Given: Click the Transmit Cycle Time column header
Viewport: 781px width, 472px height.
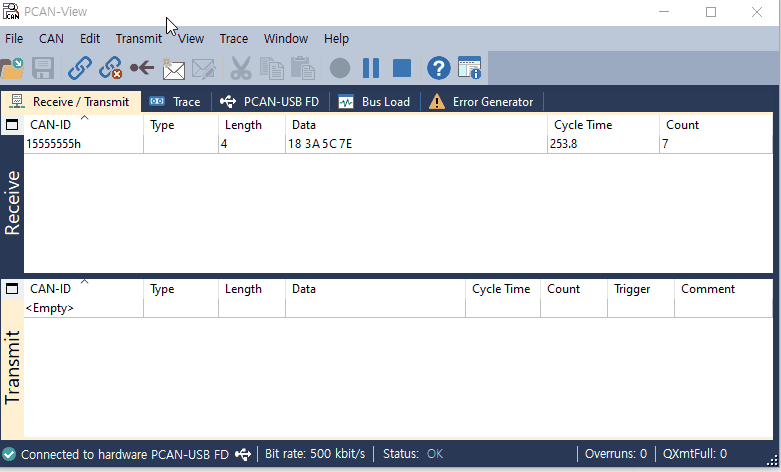Looking at the screenshot, I should coord(503,289).
